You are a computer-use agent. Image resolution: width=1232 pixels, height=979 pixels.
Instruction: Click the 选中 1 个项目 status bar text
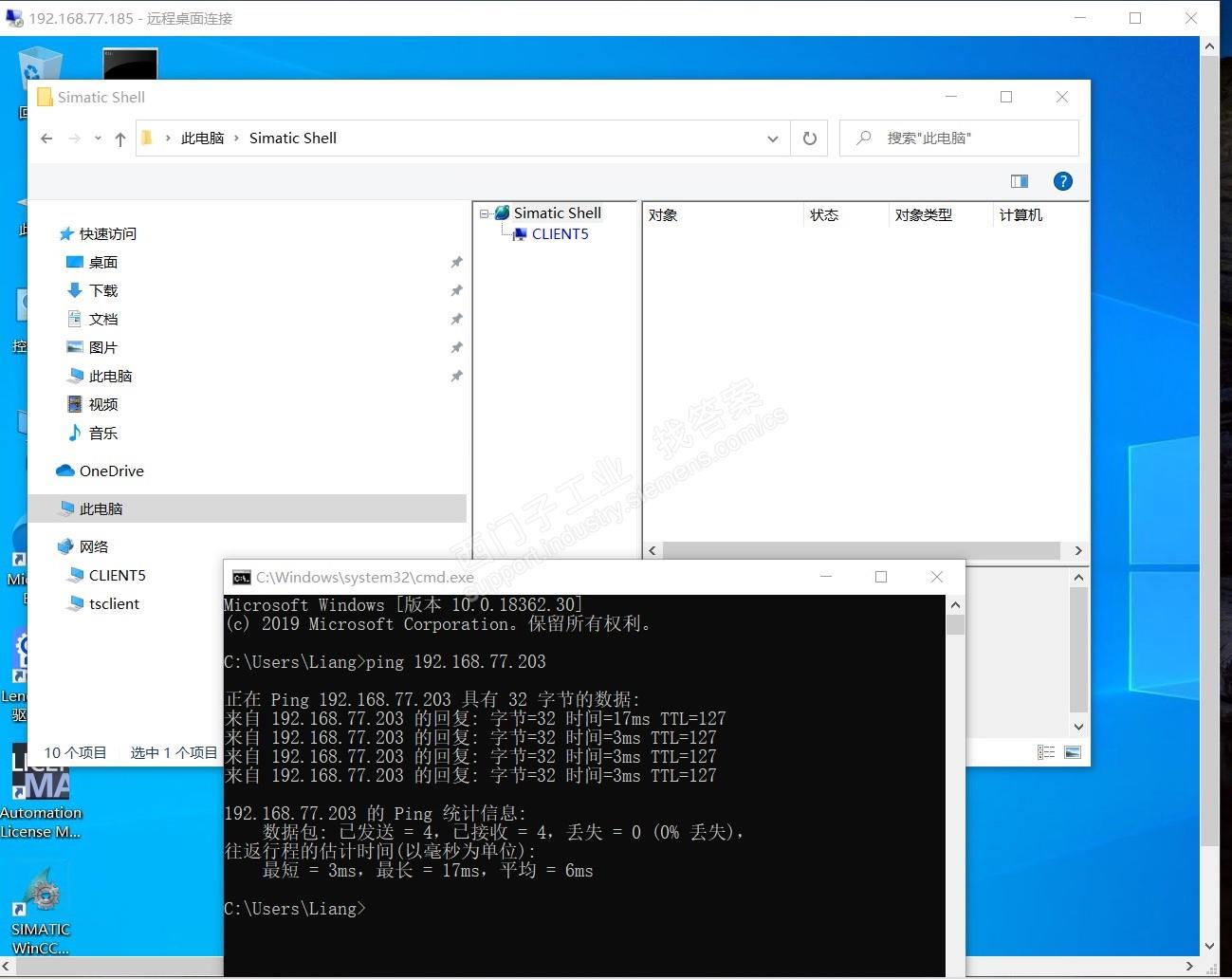coord(175,752)
